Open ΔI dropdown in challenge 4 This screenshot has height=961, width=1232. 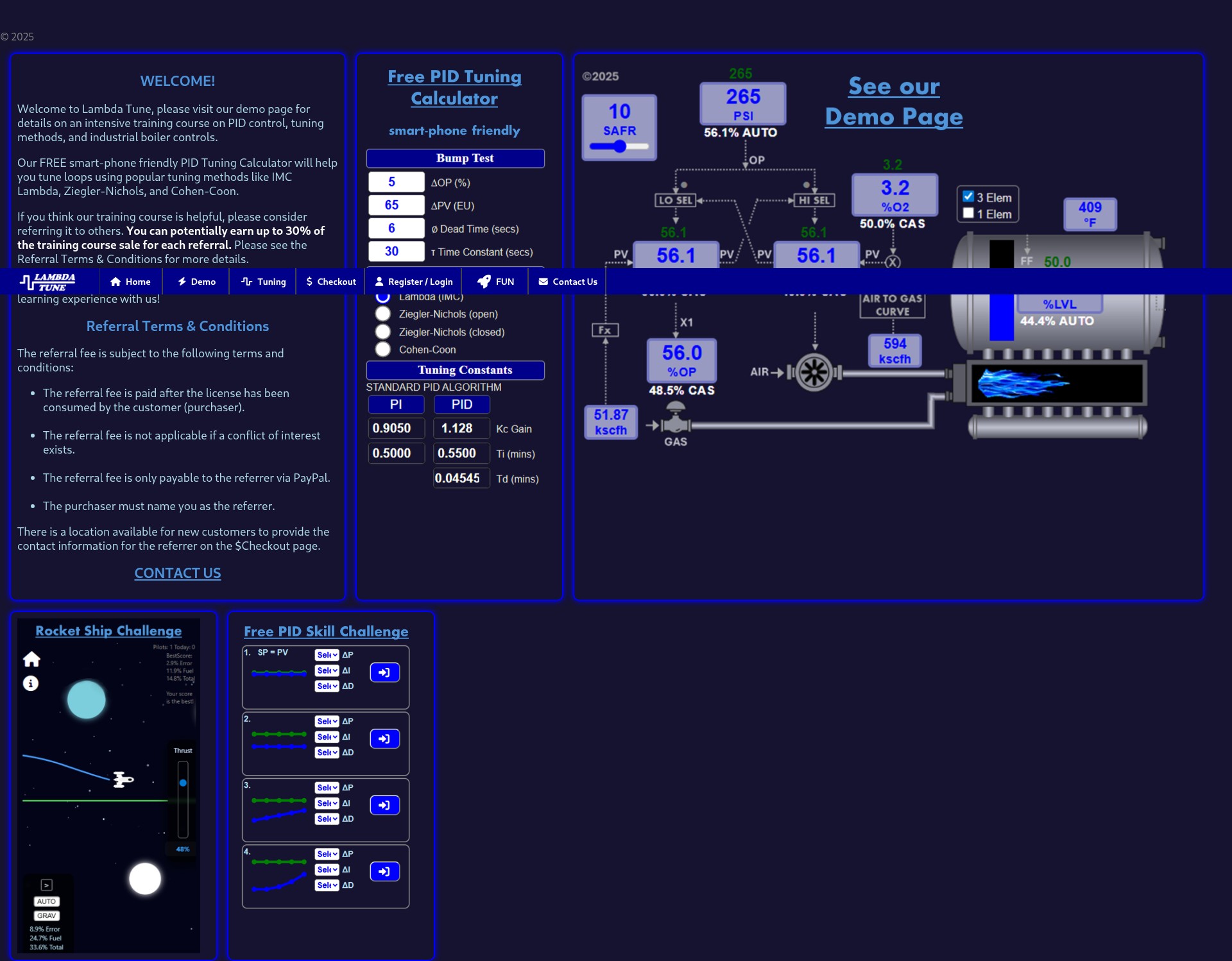(x=327, y=870)
